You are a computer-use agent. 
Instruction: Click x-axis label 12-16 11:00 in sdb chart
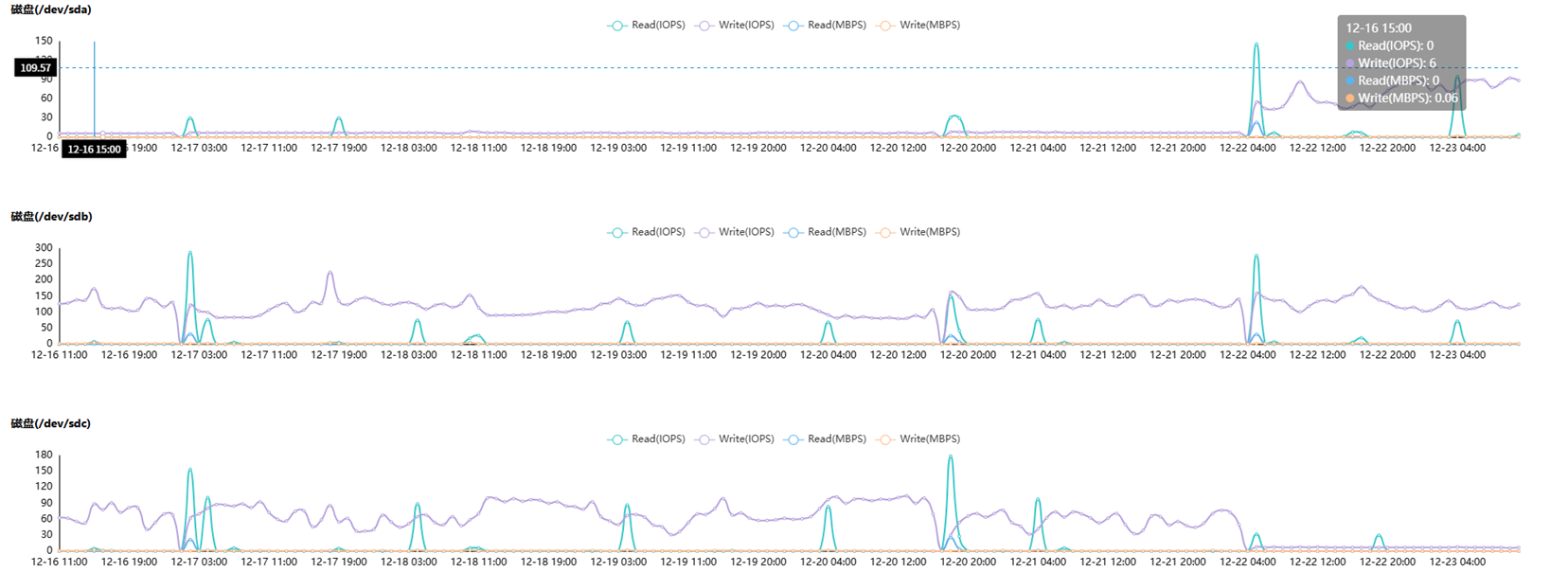[59, 356]
